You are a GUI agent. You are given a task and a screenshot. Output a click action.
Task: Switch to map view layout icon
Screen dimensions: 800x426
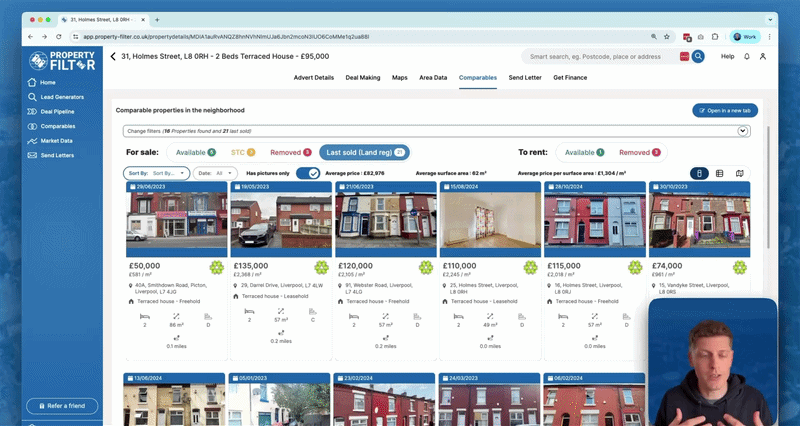[739, 173]
